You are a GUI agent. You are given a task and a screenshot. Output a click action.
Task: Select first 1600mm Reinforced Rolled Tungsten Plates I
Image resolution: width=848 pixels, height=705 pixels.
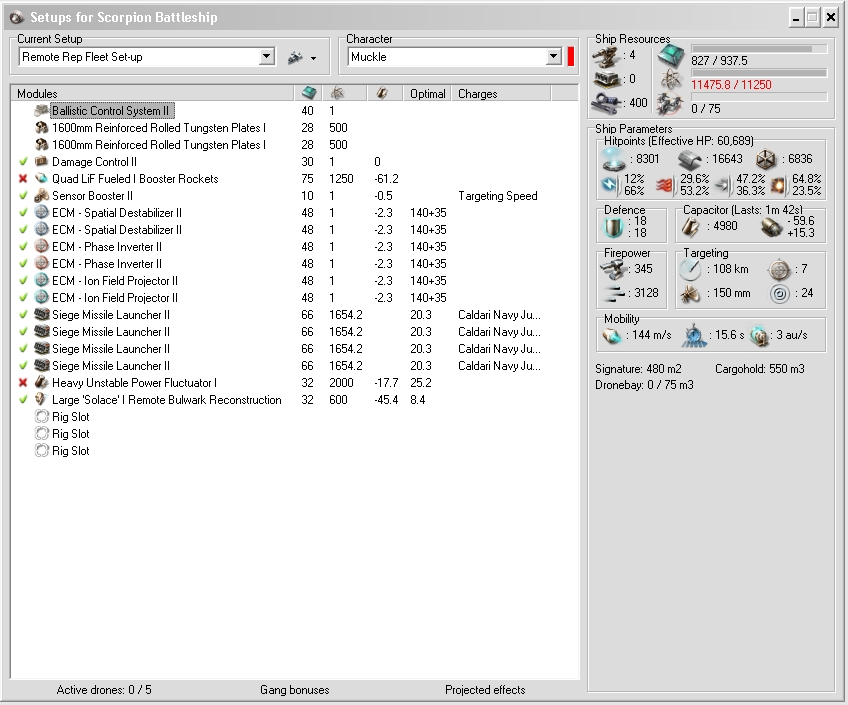159,128
